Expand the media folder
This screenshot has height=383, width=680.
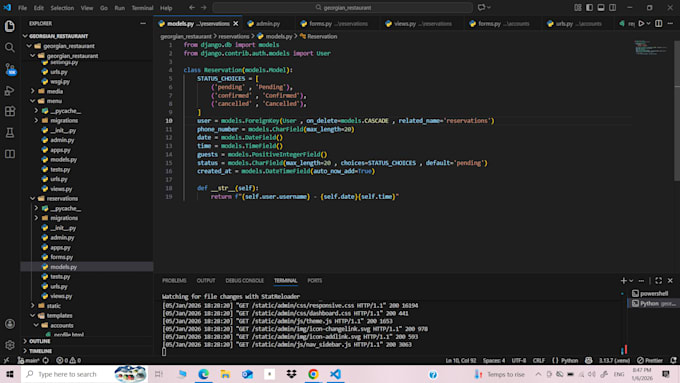(x=33, y=91)
